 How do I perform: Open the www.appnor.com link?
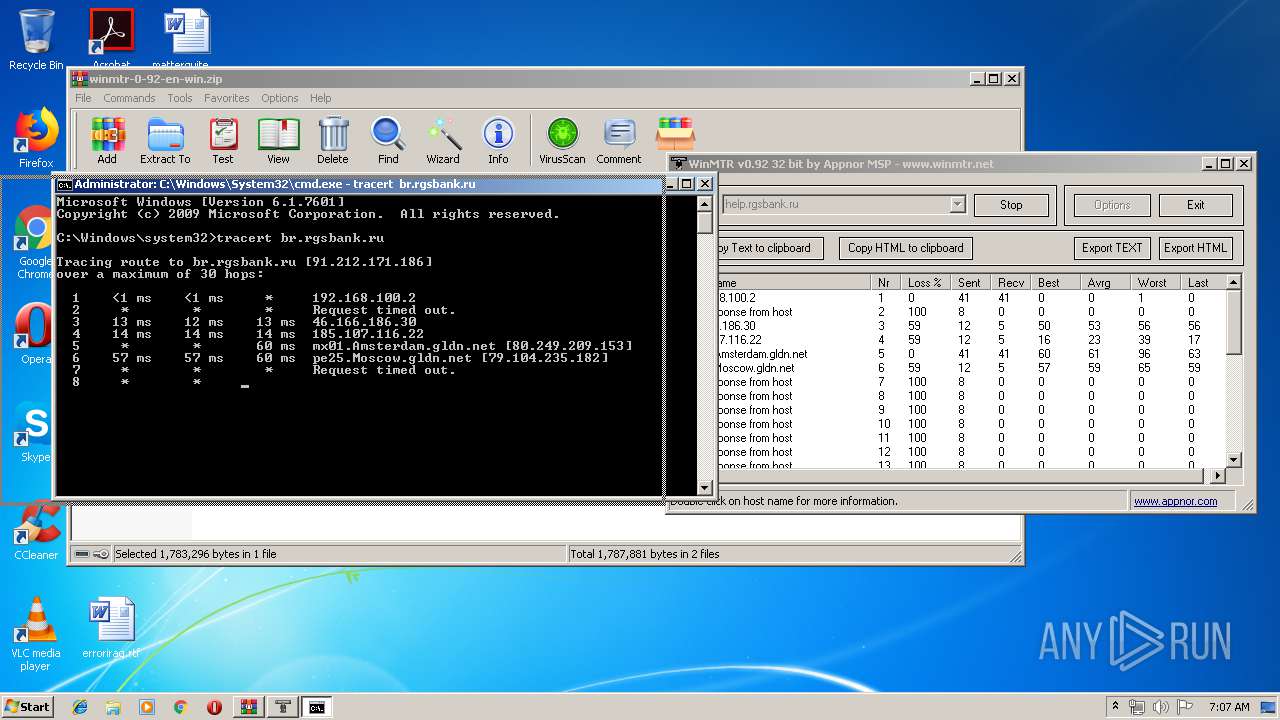(1175, 501)
